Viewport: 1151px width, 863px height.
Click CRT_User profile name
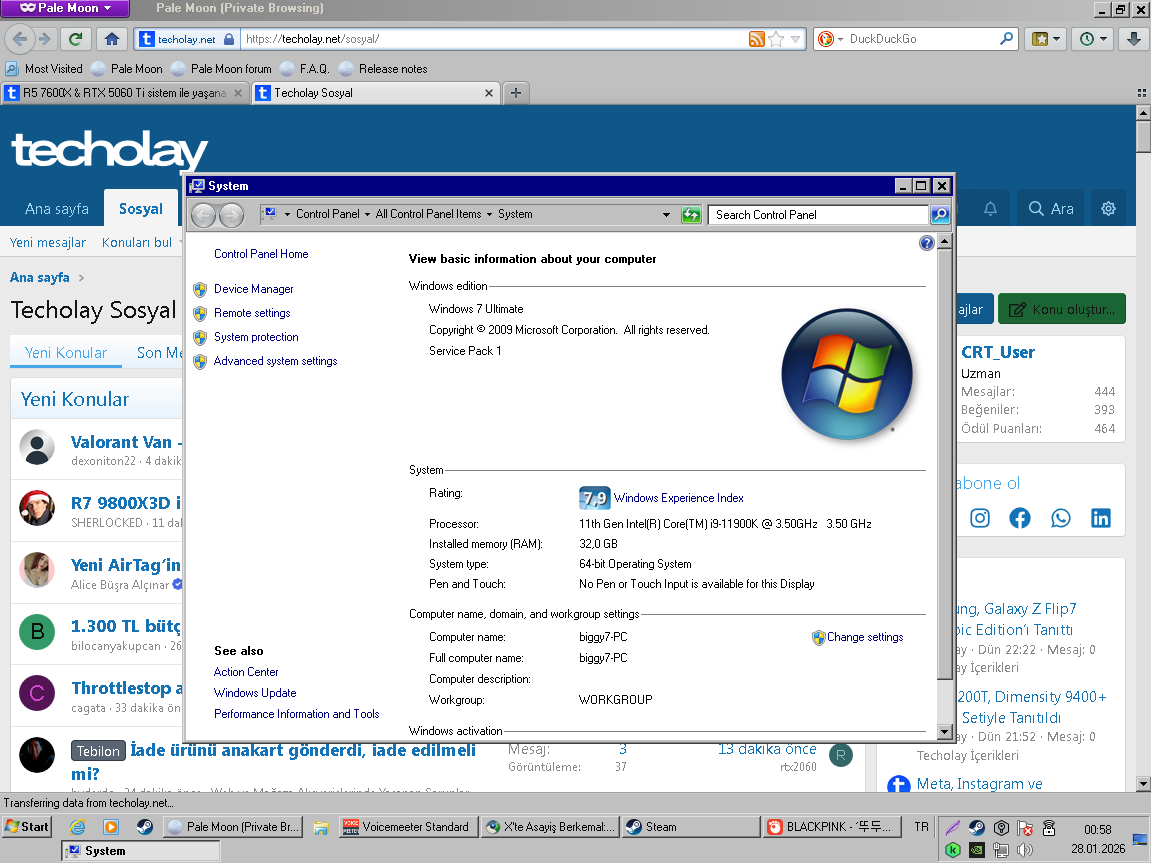(998, 352)
